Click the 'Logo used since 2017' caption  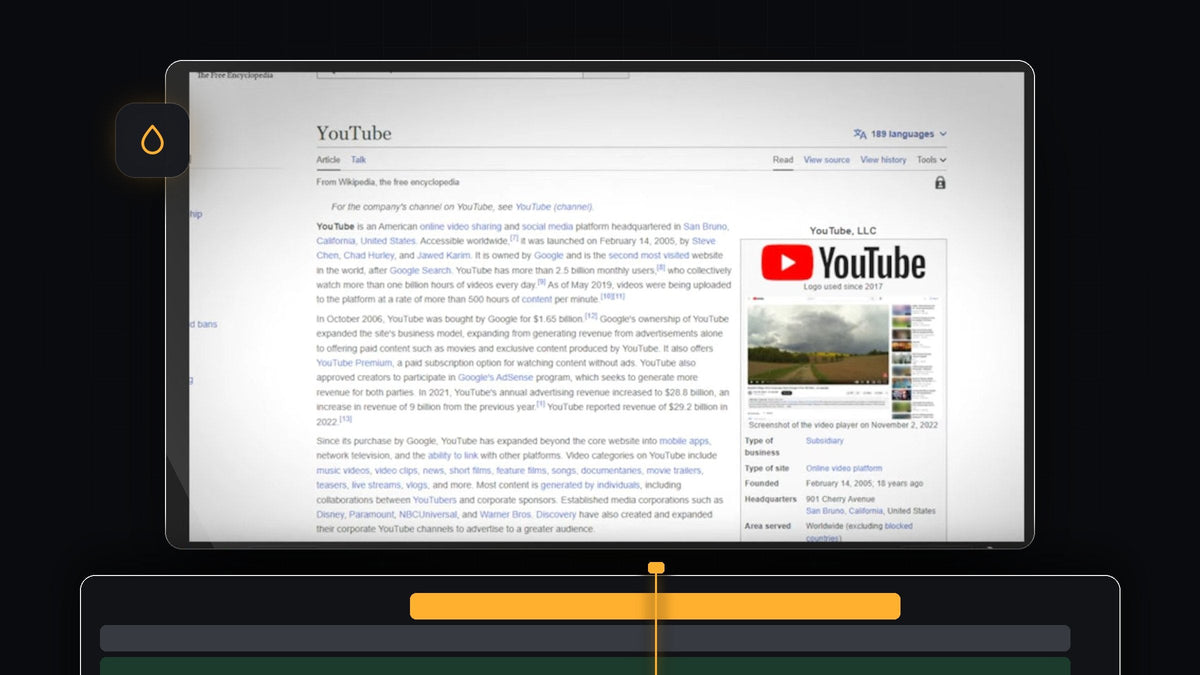coord(843,286)
